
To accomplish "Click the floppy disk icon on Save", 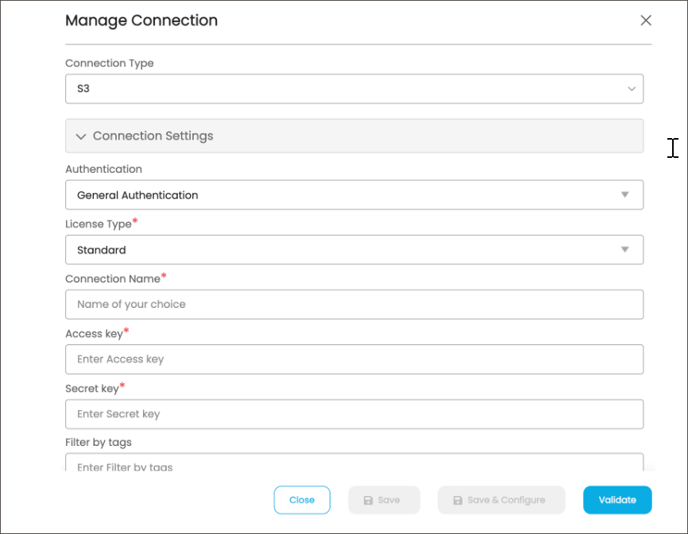I will [x=368, y=500].
